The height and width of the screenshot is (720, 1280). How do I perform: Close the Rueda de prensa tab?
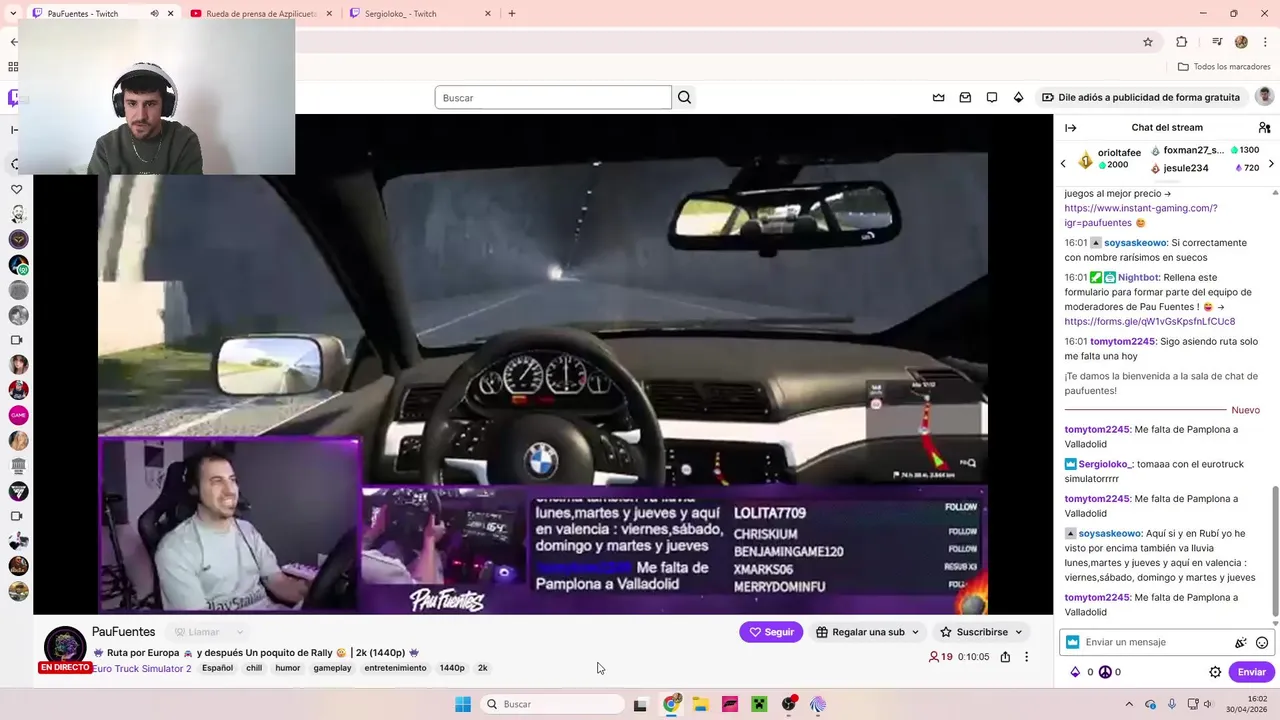click(x=329, y=14)
